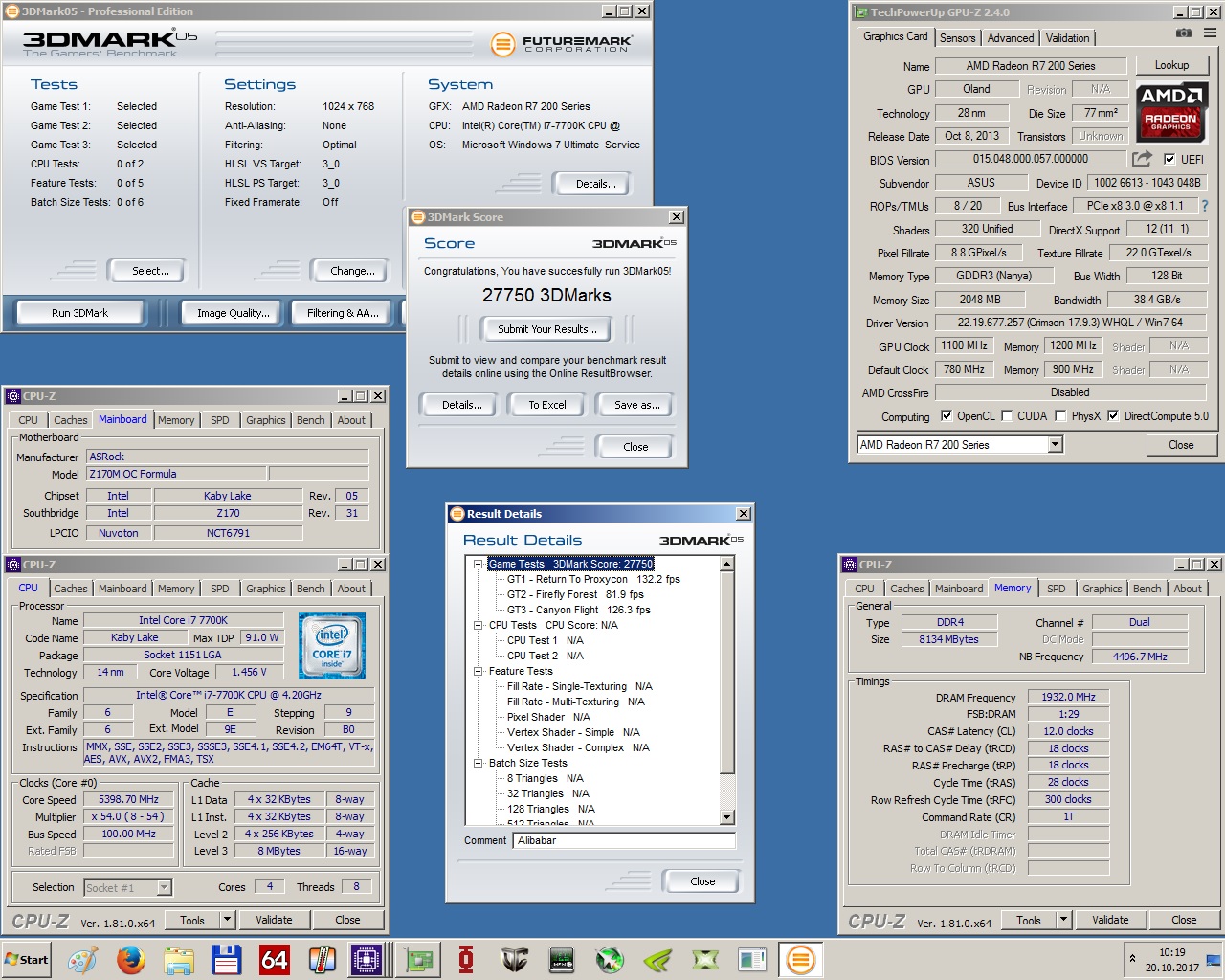The height and width of the screenshot is (980, 1225).
Task: Open Bench tab in CPU-Z CPU window
Action: (310, 589)
